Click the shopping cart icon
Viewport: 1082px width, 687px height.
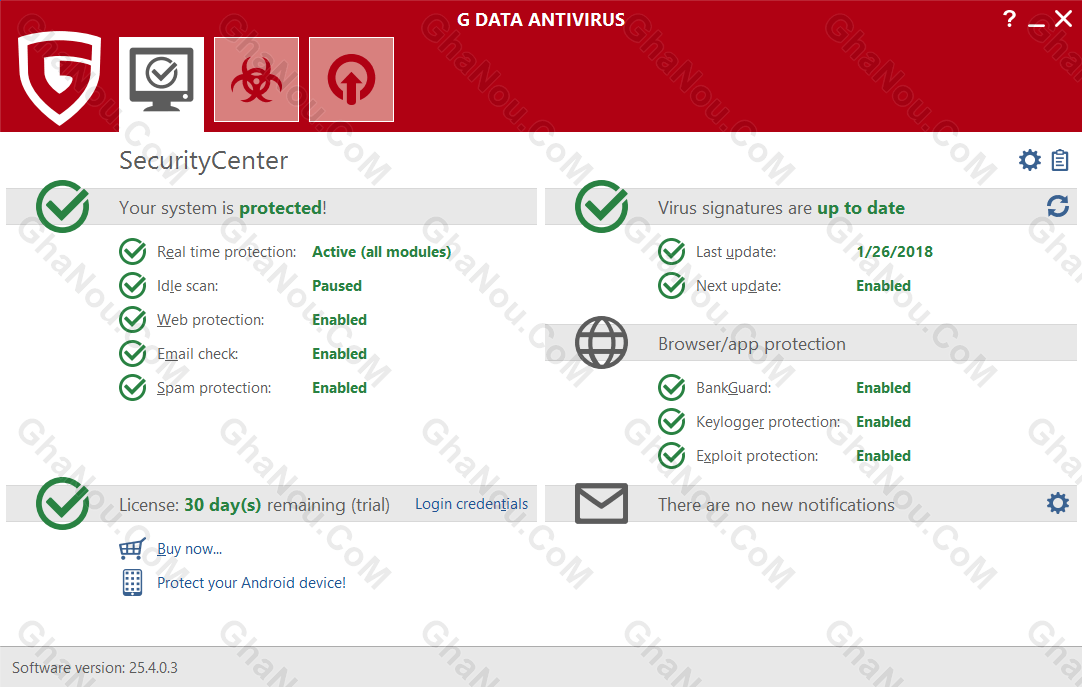click(132, 549)
